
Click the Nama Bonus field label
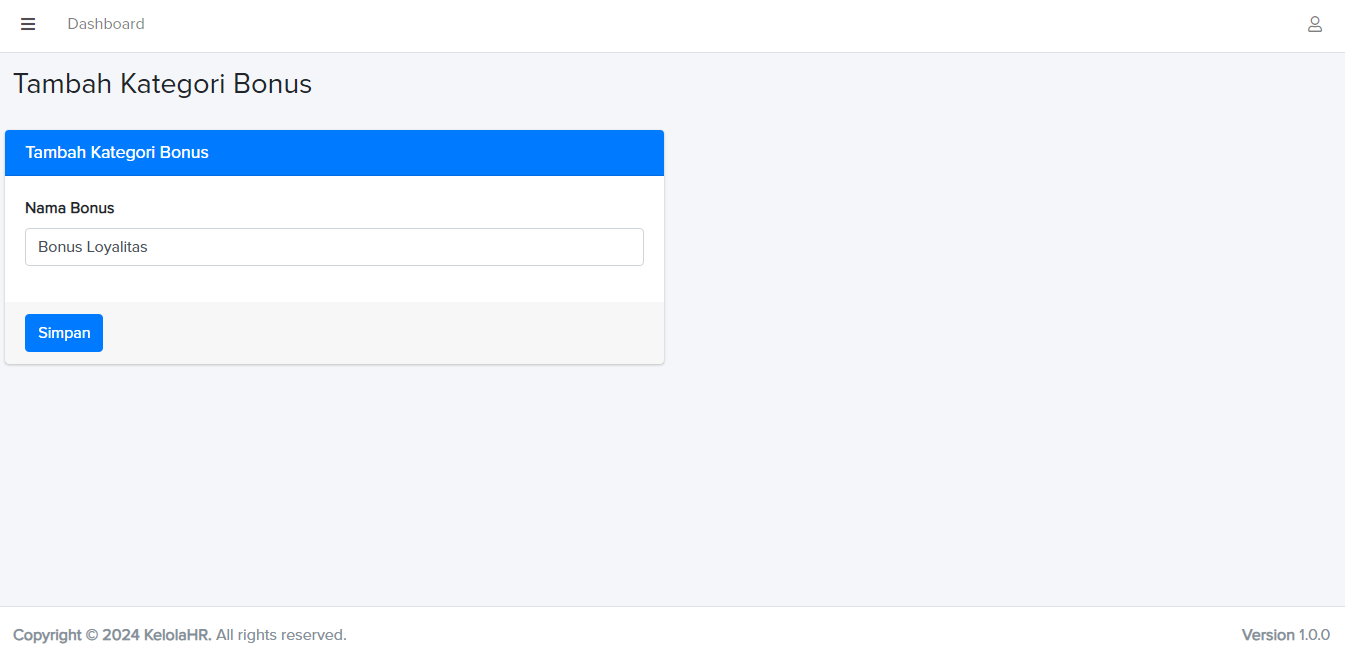(69, 208)
